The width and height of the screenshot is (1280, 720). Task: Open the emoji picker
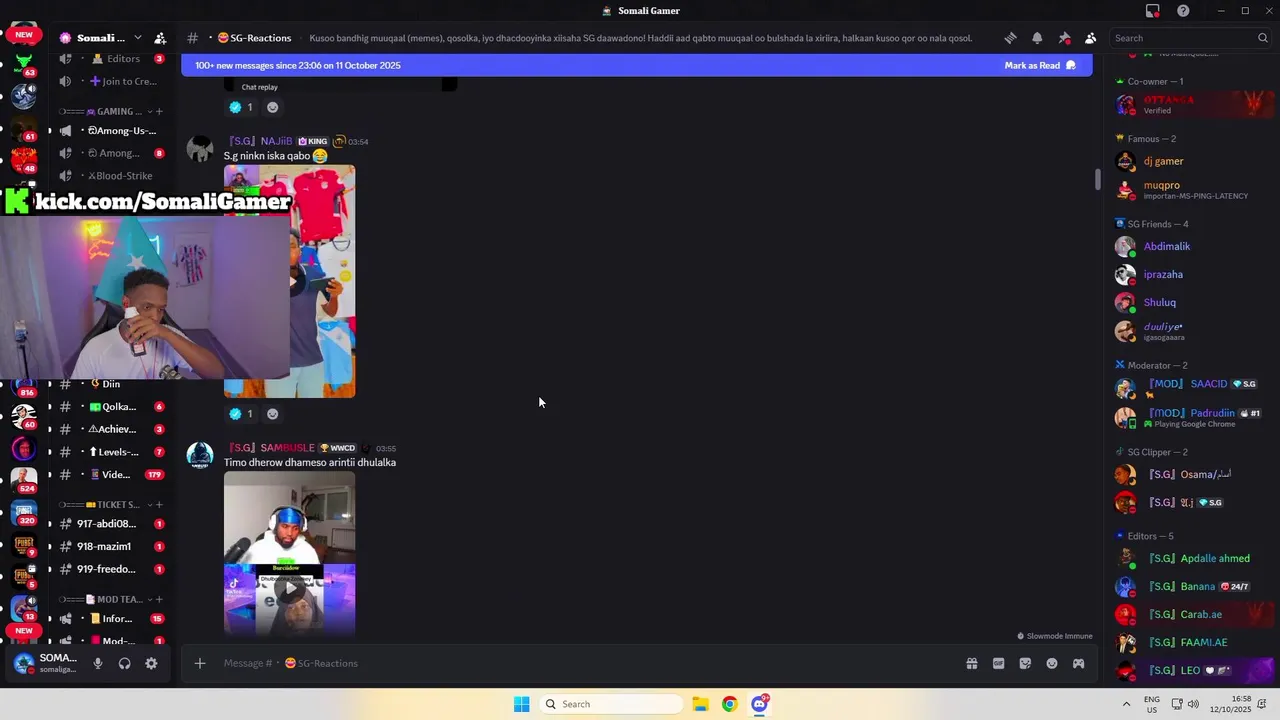click(x=1052, y=663)
